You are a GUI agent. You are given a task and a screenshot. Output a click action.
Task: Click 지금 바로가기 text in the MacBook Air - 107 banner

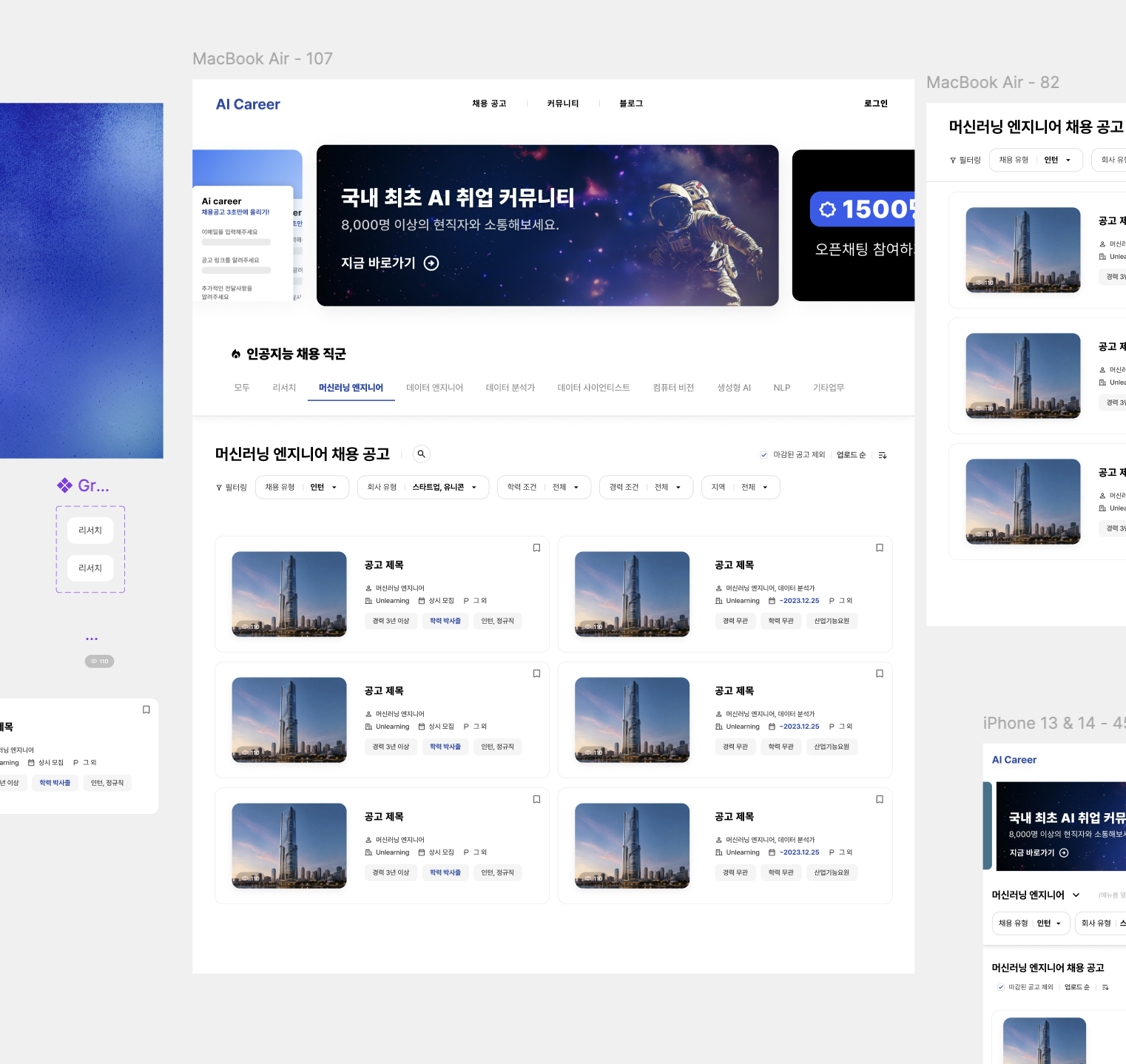click(x=378, y=263)
